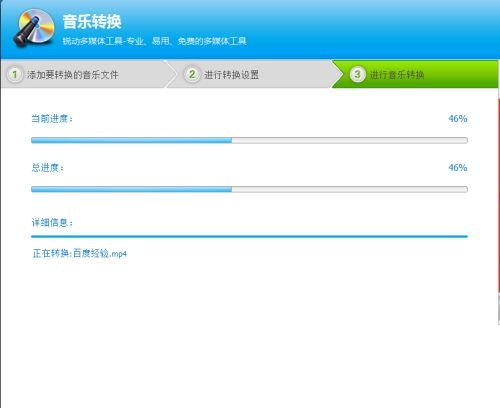The height and width of the screenshot is (408, 500).
Task: Click the 锐动多媒体工具 subtitle text
Action: [x=154, y=41]
